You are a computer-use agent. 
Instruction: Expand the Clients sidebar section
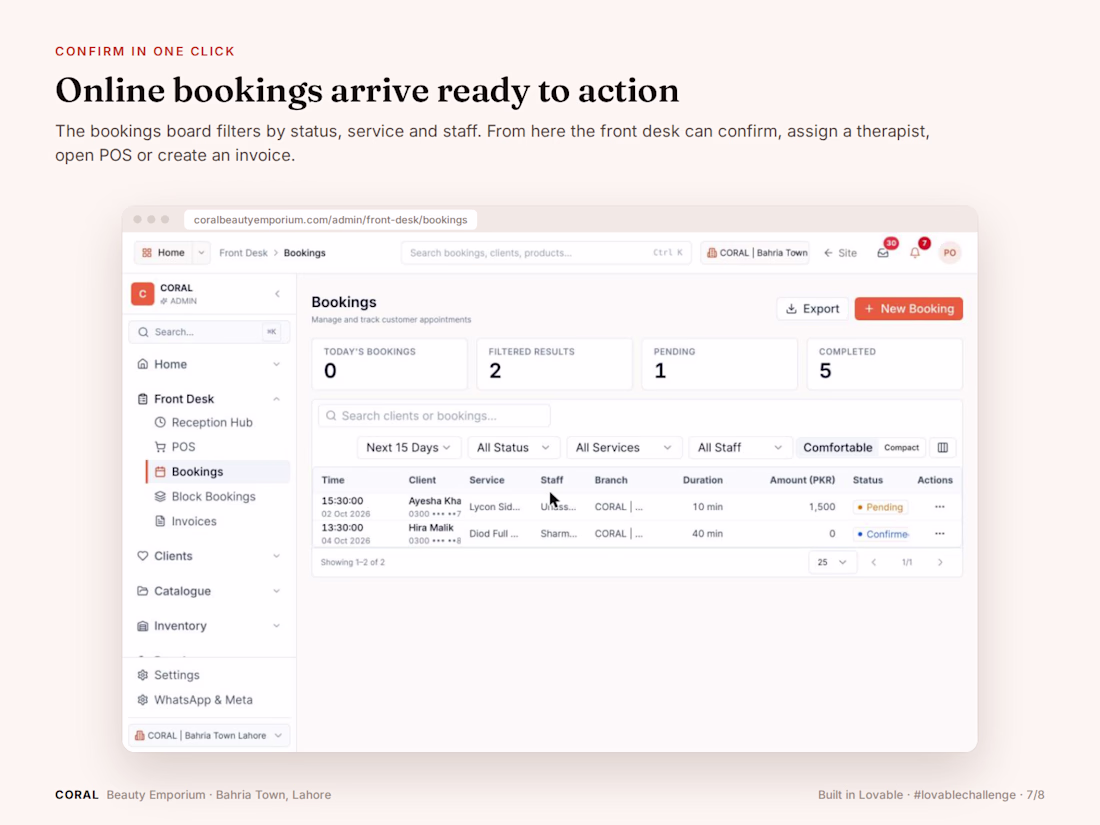point(210,556)
